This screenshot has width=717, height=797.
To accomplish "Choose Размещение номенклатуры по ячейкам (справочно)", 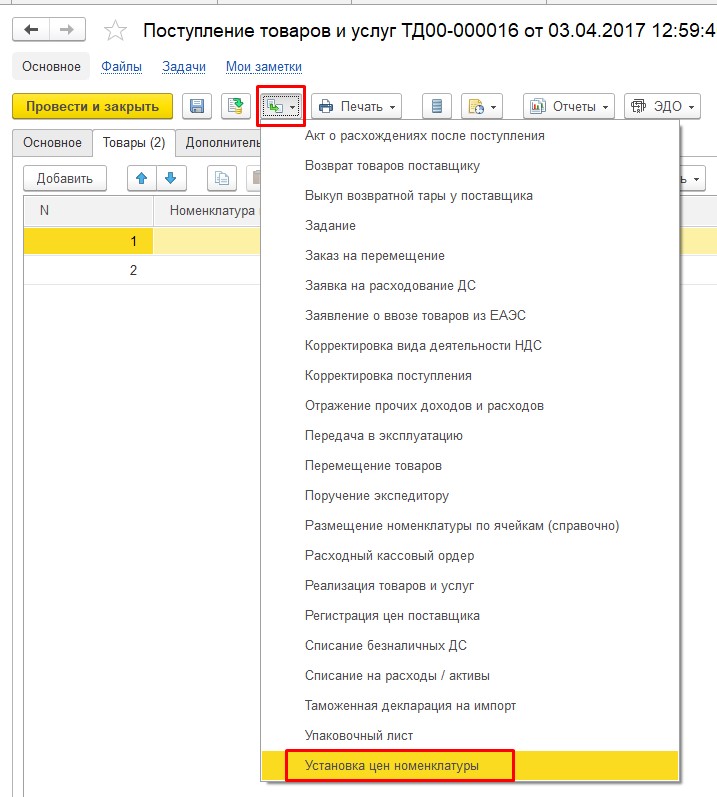I will pyautogui.click(x=470, y=526).
